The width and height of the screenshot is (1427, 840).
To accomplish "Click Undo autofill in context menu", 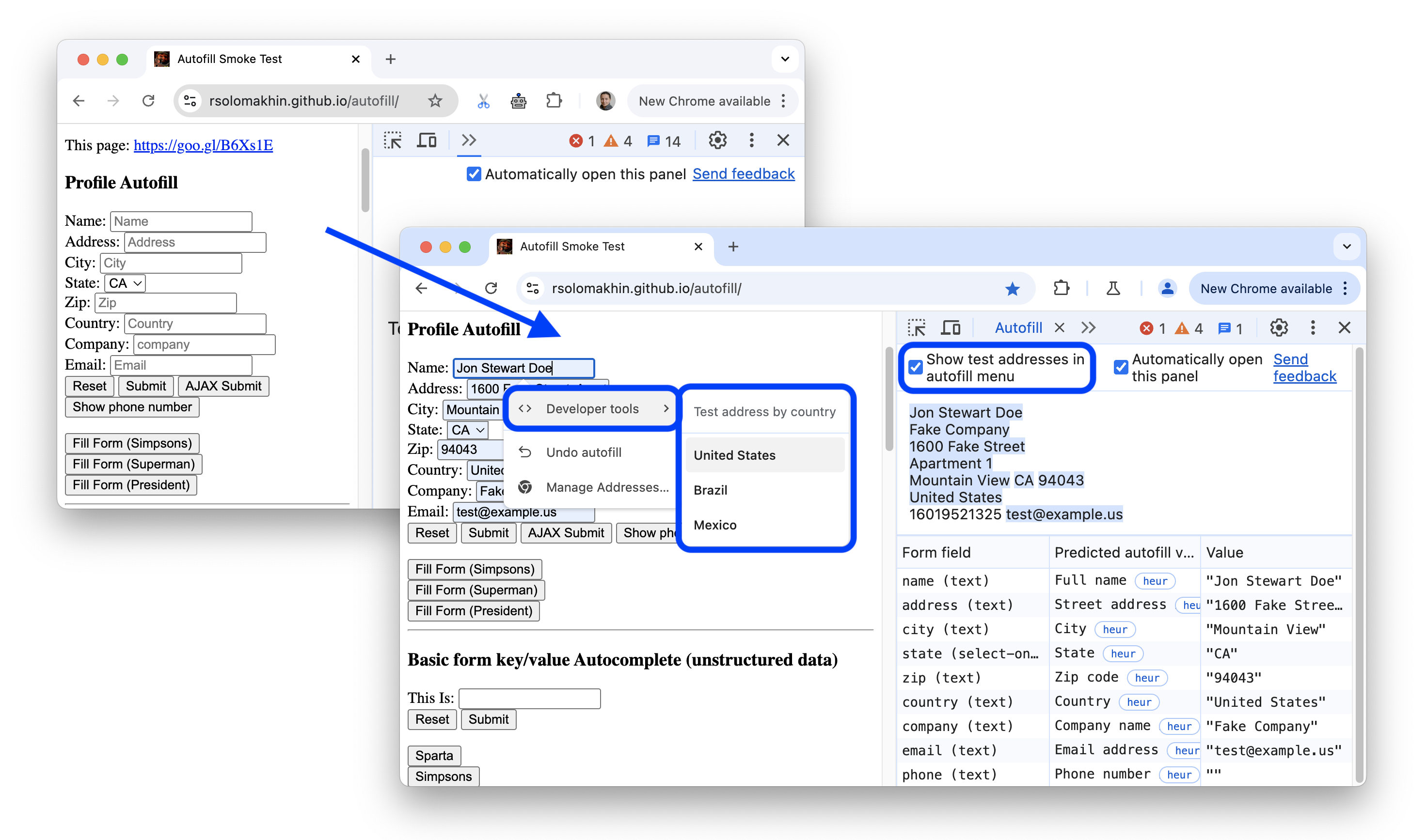I will [583, 452].
